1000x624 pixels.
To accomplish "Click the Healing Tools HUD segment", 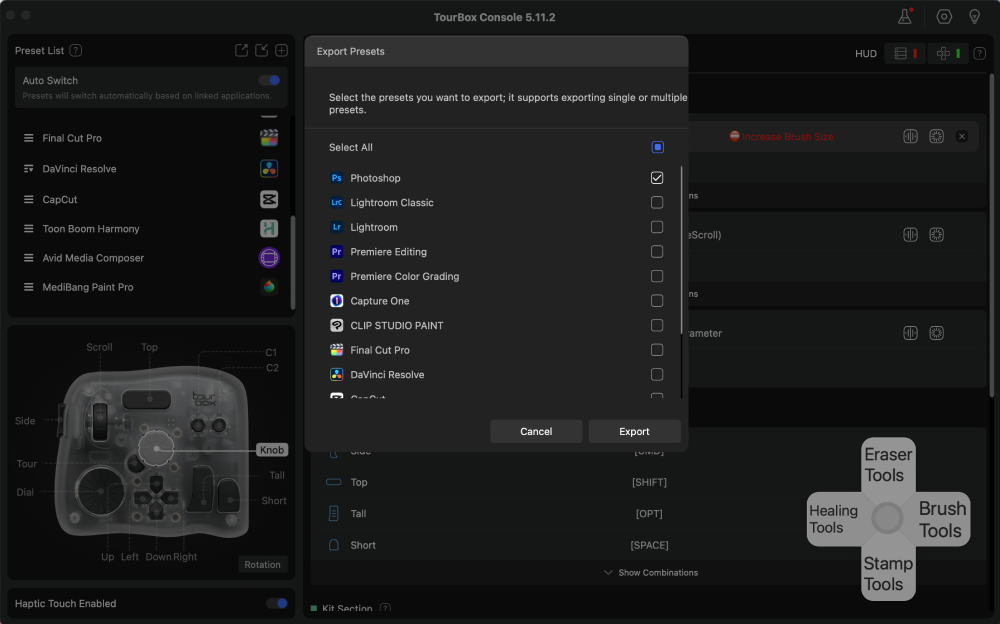I will pos(834,519).
